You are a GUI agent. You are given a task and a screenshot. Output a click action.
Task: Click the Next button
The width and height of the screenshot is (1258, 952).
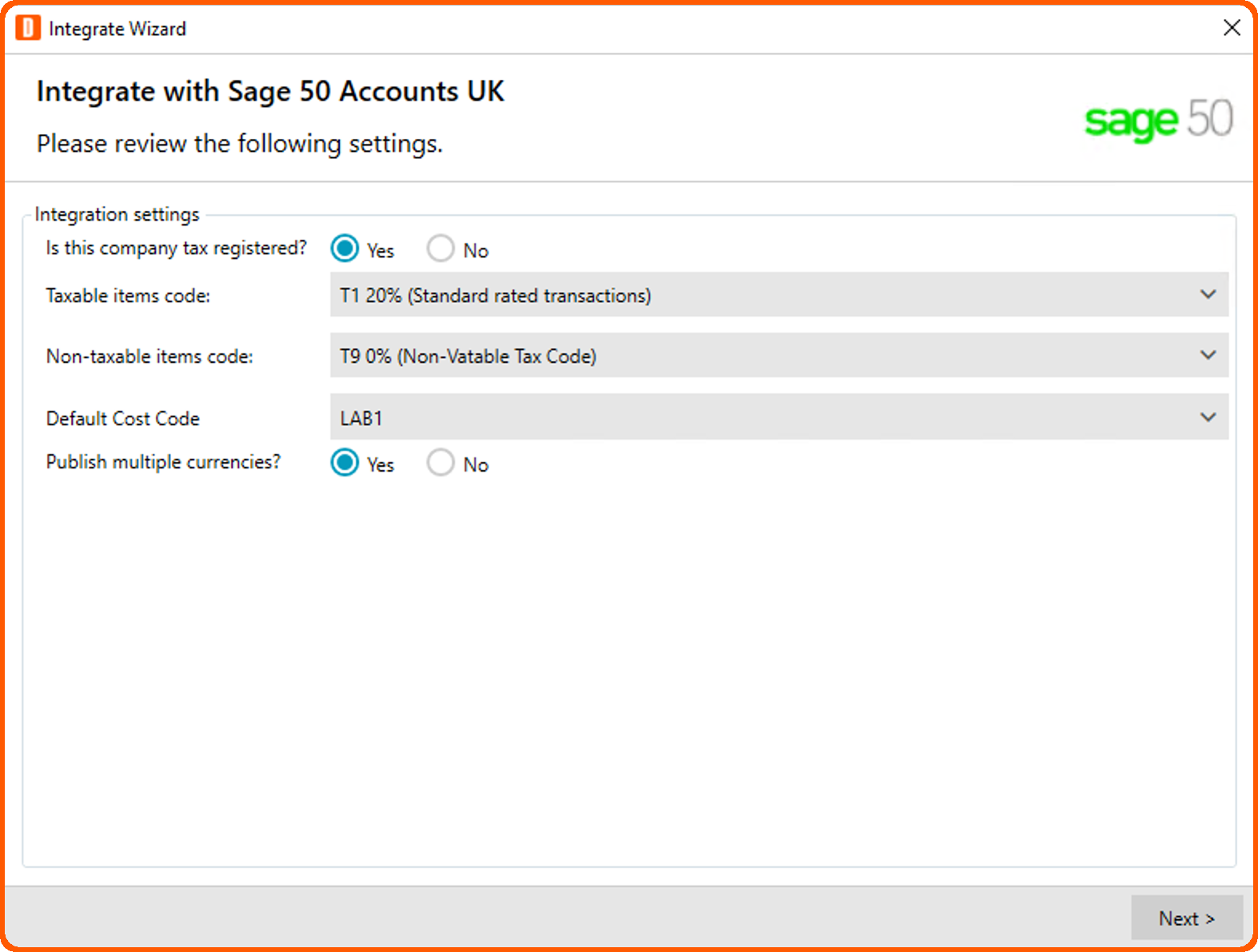coord(1187,918)
